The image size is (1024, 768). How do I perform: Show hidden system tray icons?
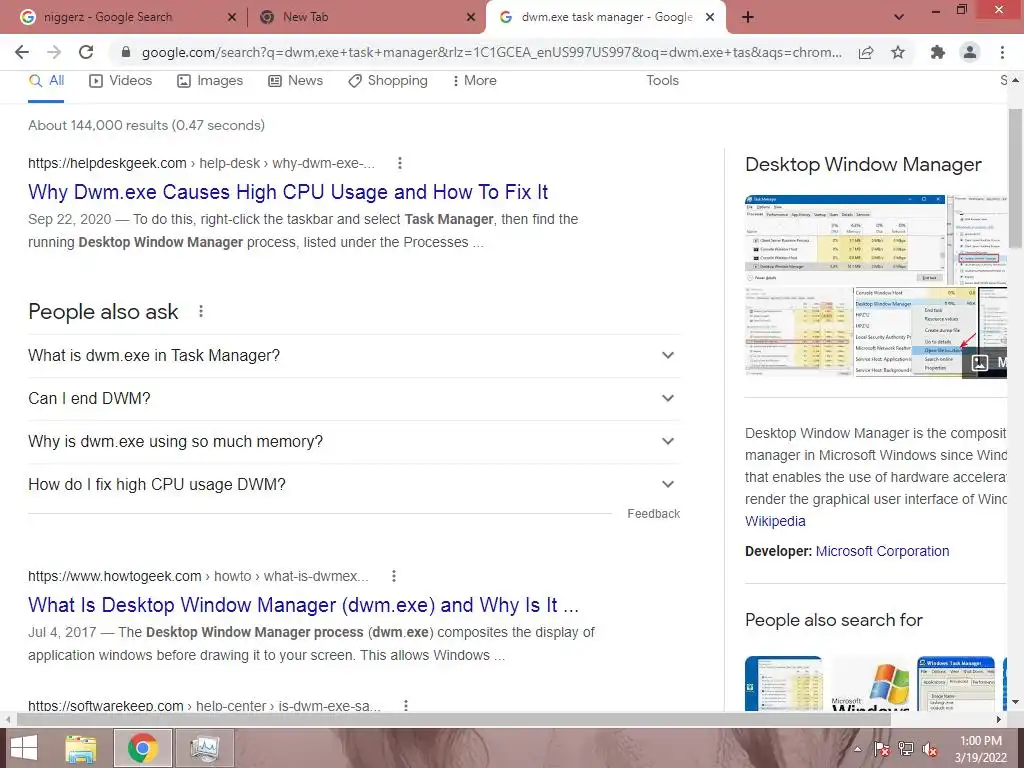click(857, 750)
